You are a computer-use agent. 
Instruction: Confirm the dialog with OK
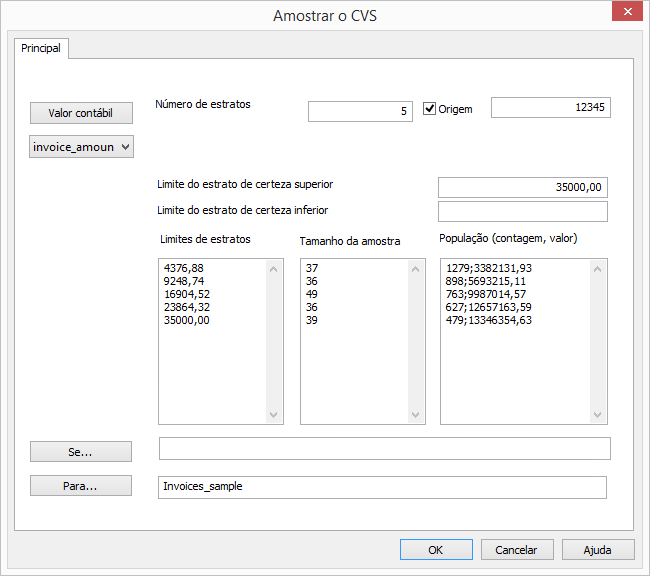[x=435, y=549]
